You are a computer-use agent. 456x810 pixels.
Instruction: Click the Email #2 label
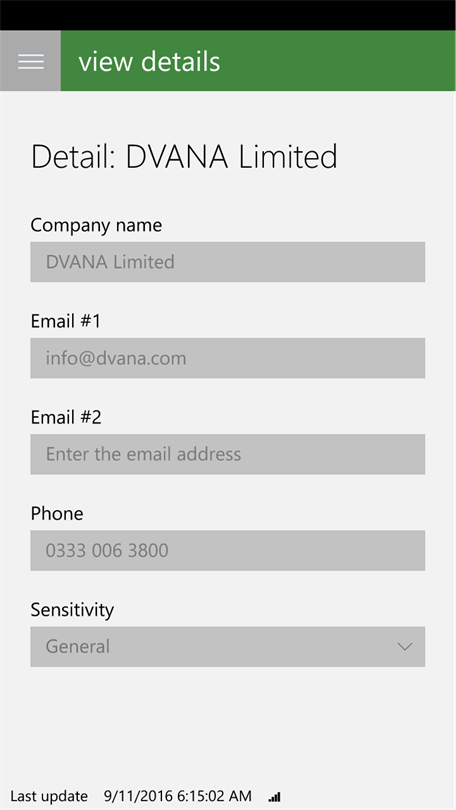pos(66,417)
